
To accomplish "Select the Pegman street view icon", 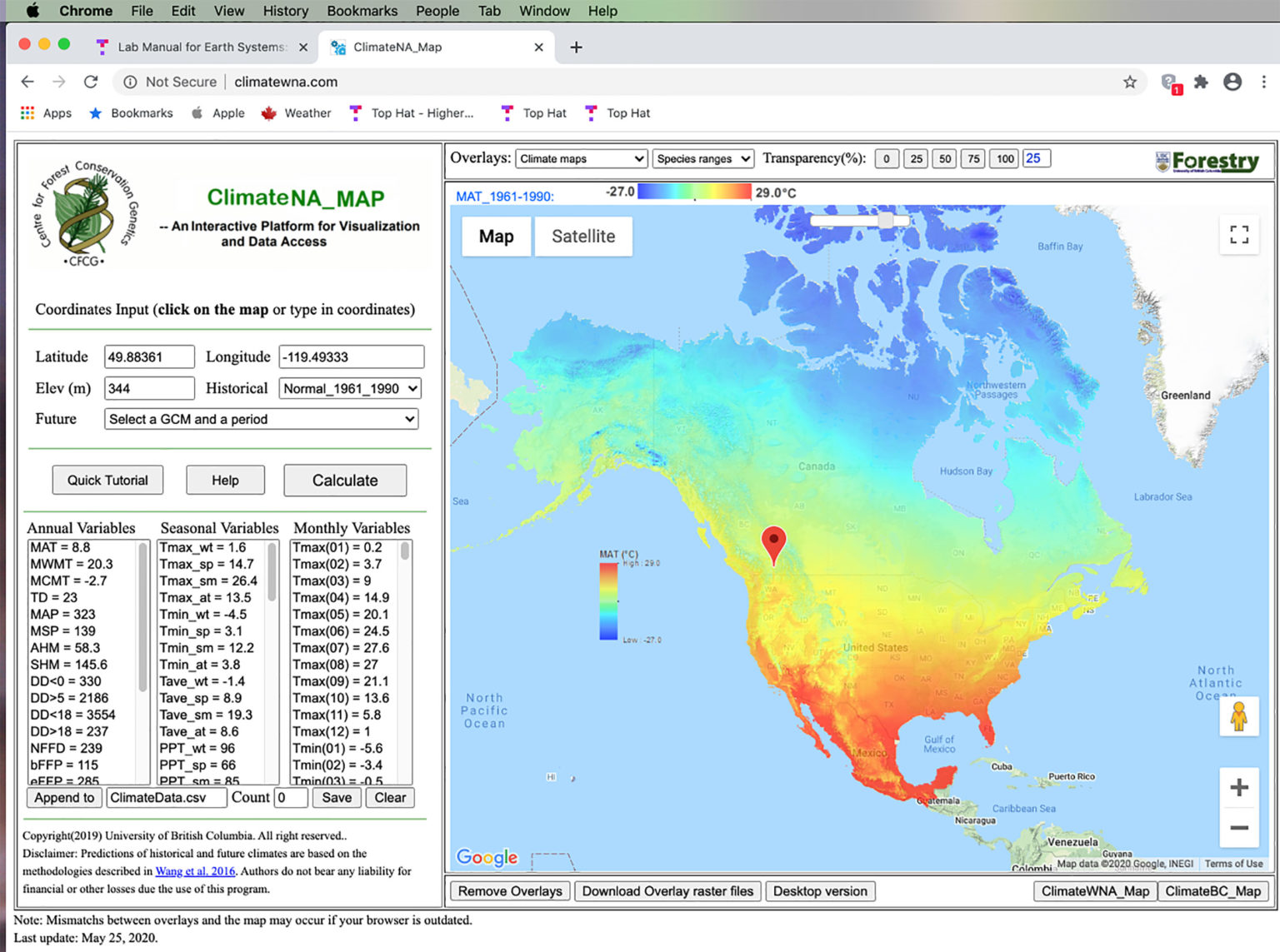I will coord(1239,716).
